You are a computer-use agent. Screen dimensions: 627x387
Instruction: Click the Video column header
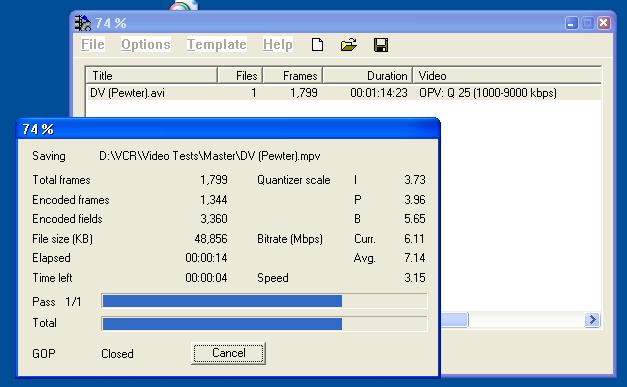(x=507, y=75)
